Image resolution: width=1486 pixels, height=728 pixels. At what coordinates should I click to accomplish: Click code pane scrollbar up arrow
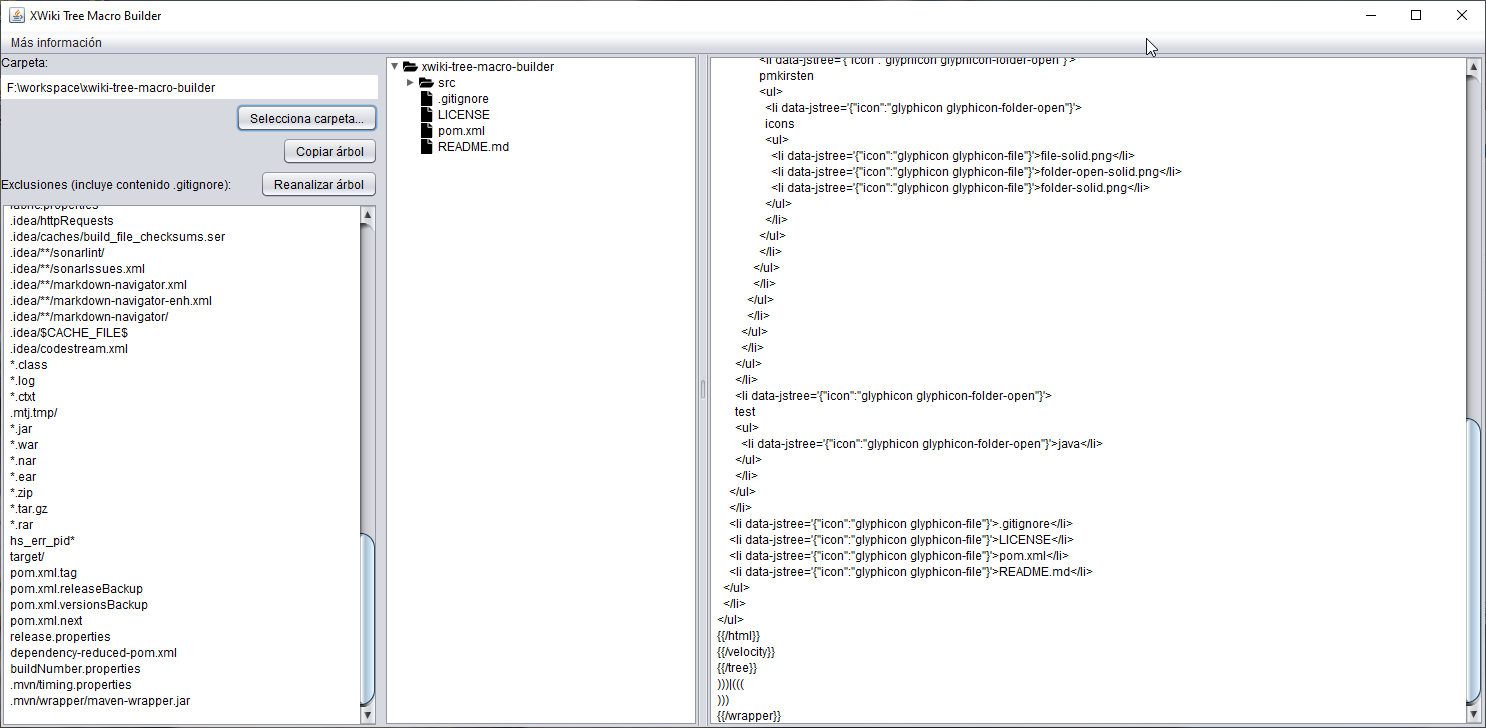[1473, 67]
